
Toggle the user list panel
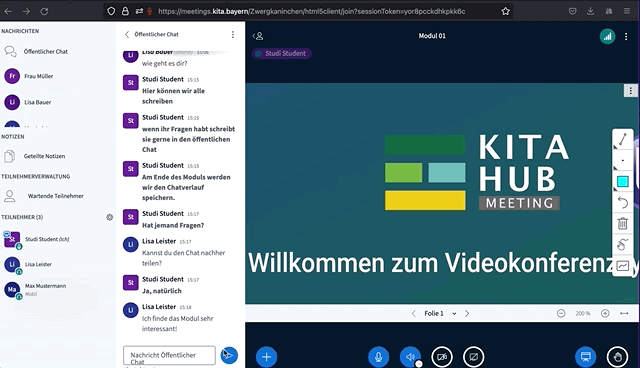[x=258, y=36]
